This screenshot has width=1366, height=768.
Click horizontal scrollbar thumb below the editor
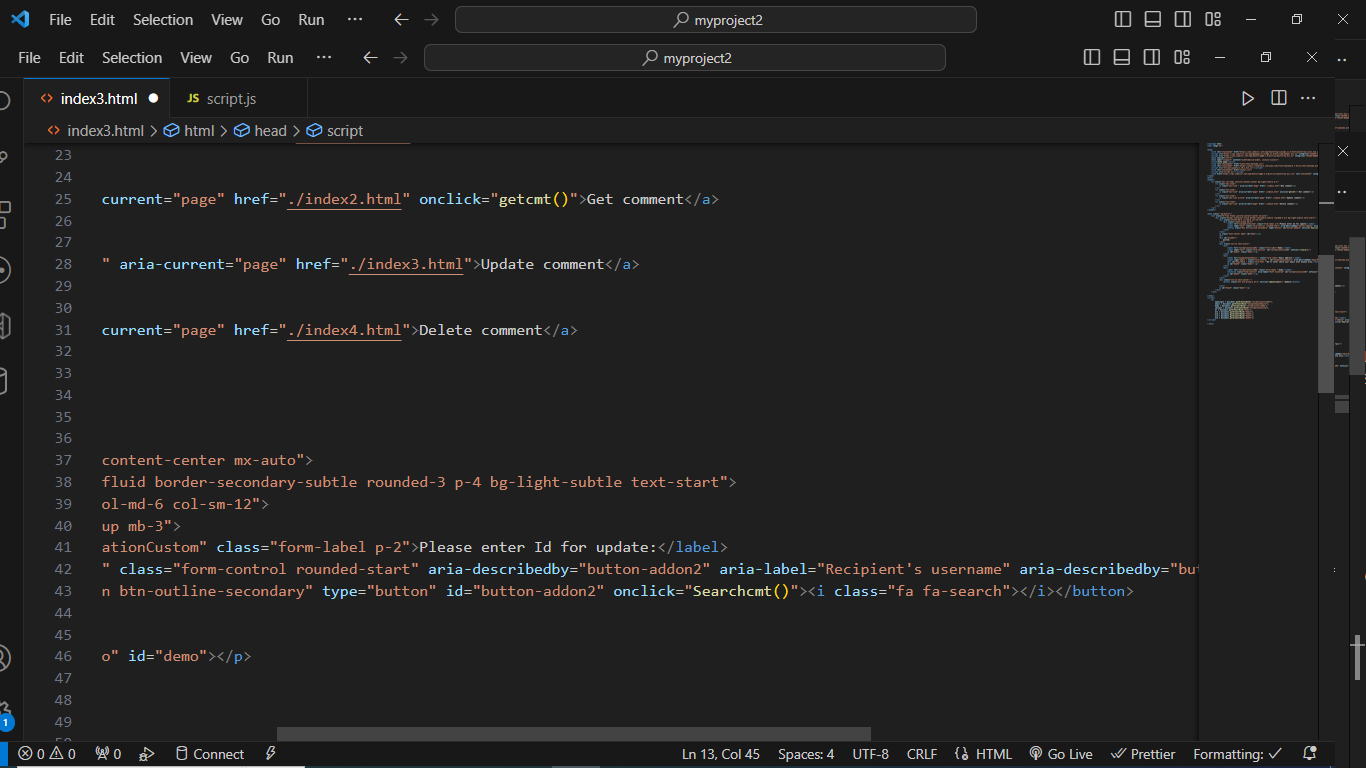pos(574,734)
